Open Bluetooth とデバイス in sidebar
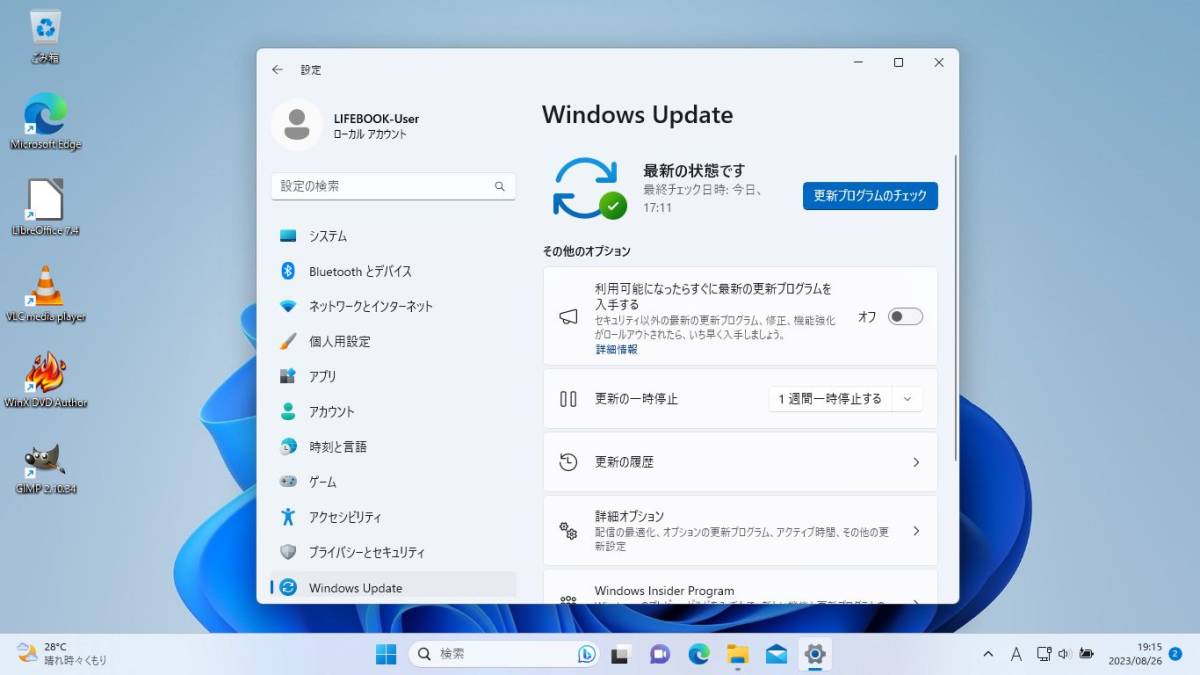 [x=393, y=271]
